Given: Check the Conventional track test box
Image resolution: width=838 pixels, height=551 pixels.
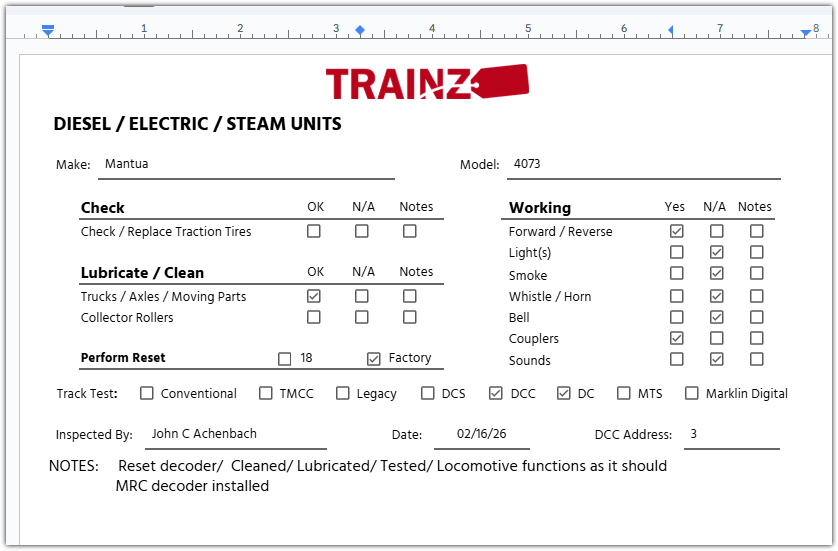Looking at the screenshot, I should point(146,393).
